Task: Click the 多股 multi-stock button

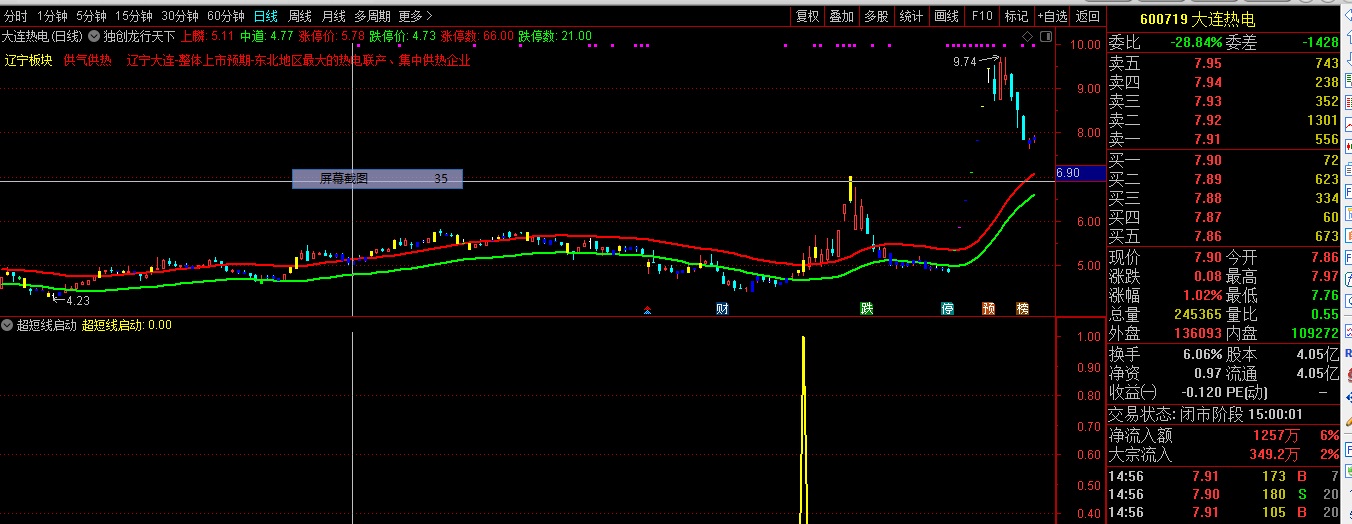Action: [876, 16]
